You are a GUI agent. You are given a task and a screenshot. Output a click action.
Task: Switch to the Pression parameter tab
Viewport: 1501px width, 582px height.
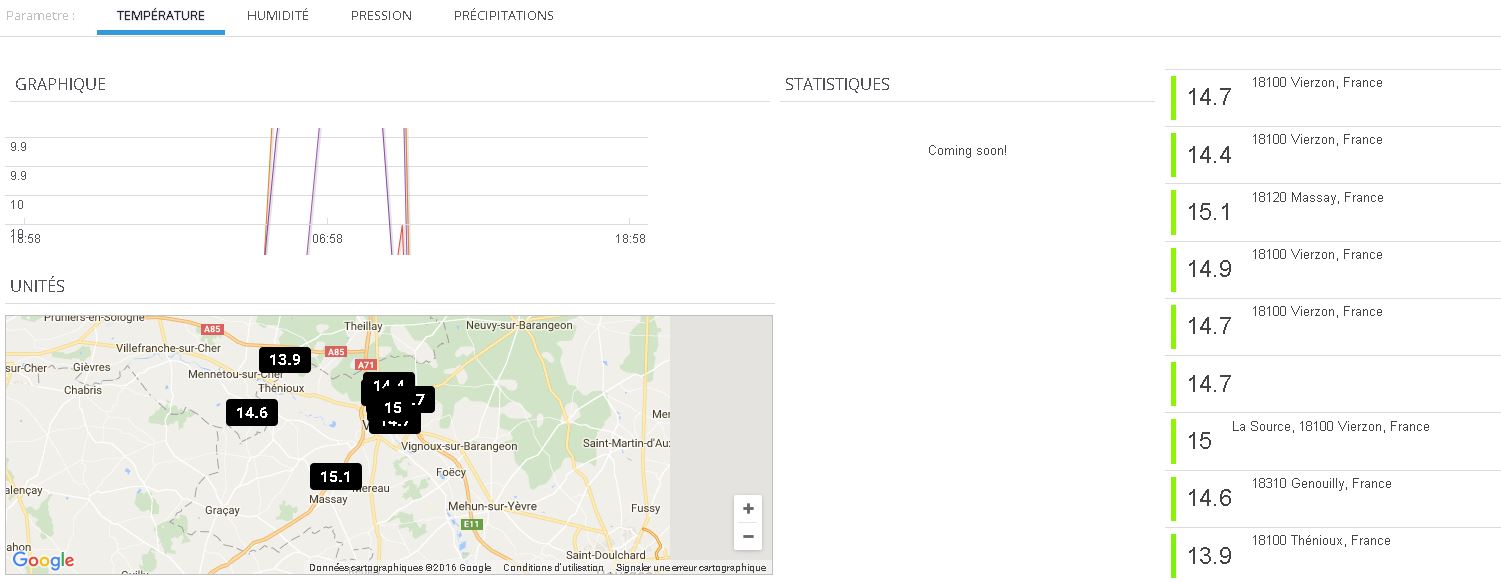coord(381,16)
